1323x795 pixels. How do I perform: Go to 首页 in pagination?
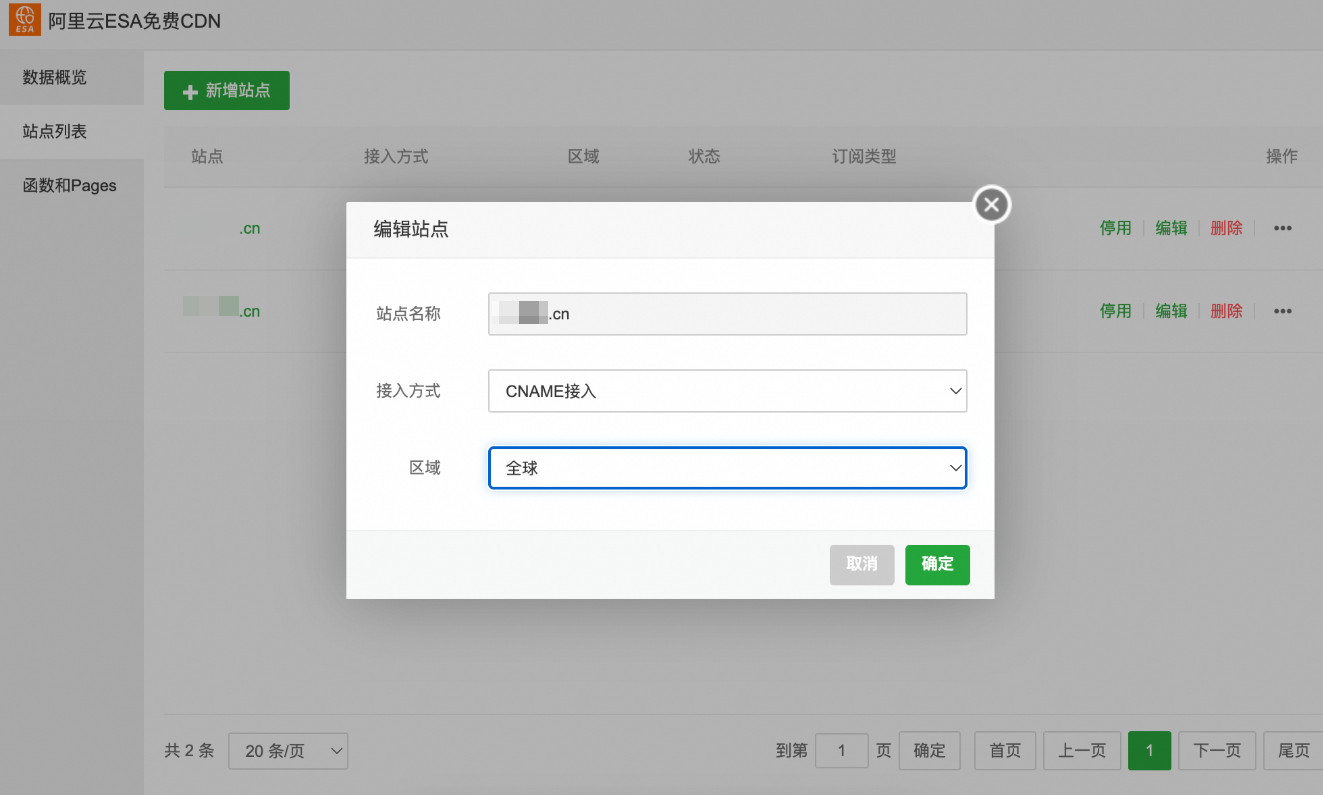(x=1005, y=751)
